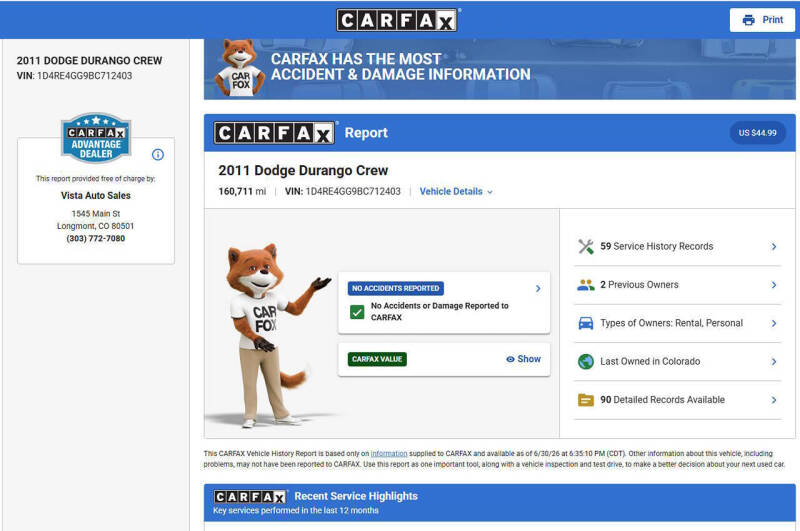Expand chevron for Service History Records
Image resolution: width=800 pixels, height=531 pixels.
tap(773, 246)
